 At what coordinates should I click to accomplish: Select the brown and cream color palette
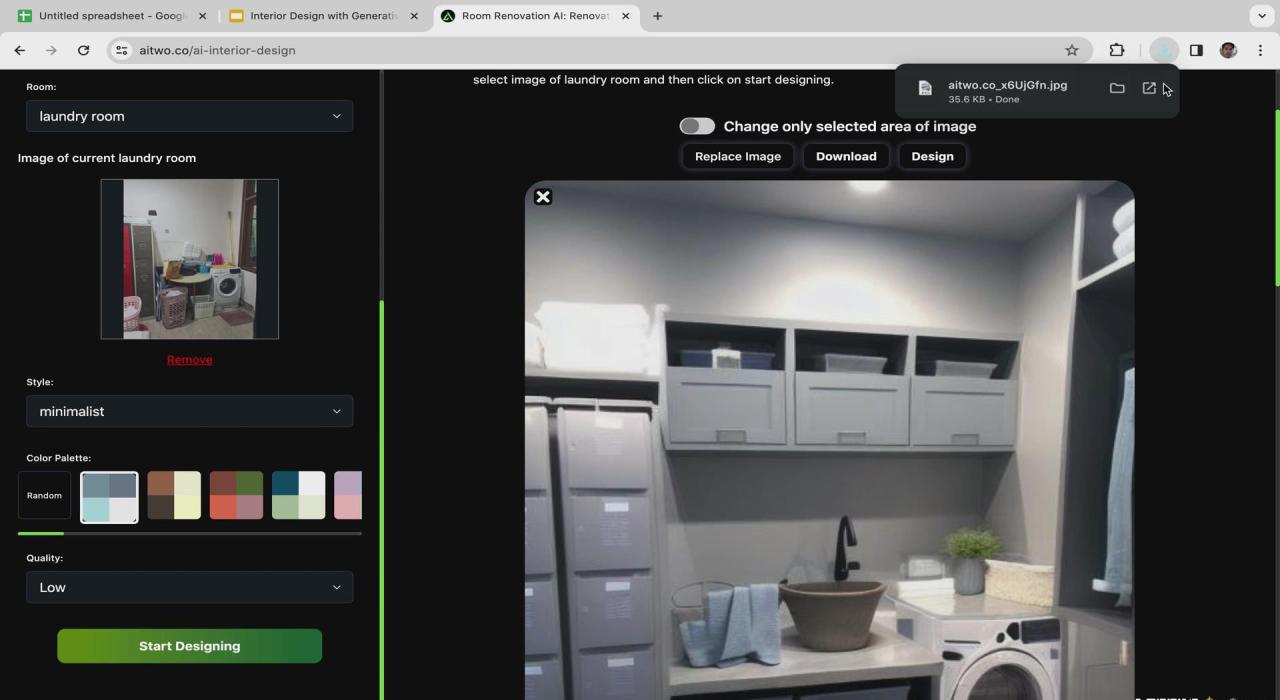pyautogui.click(x=174, y=496)
